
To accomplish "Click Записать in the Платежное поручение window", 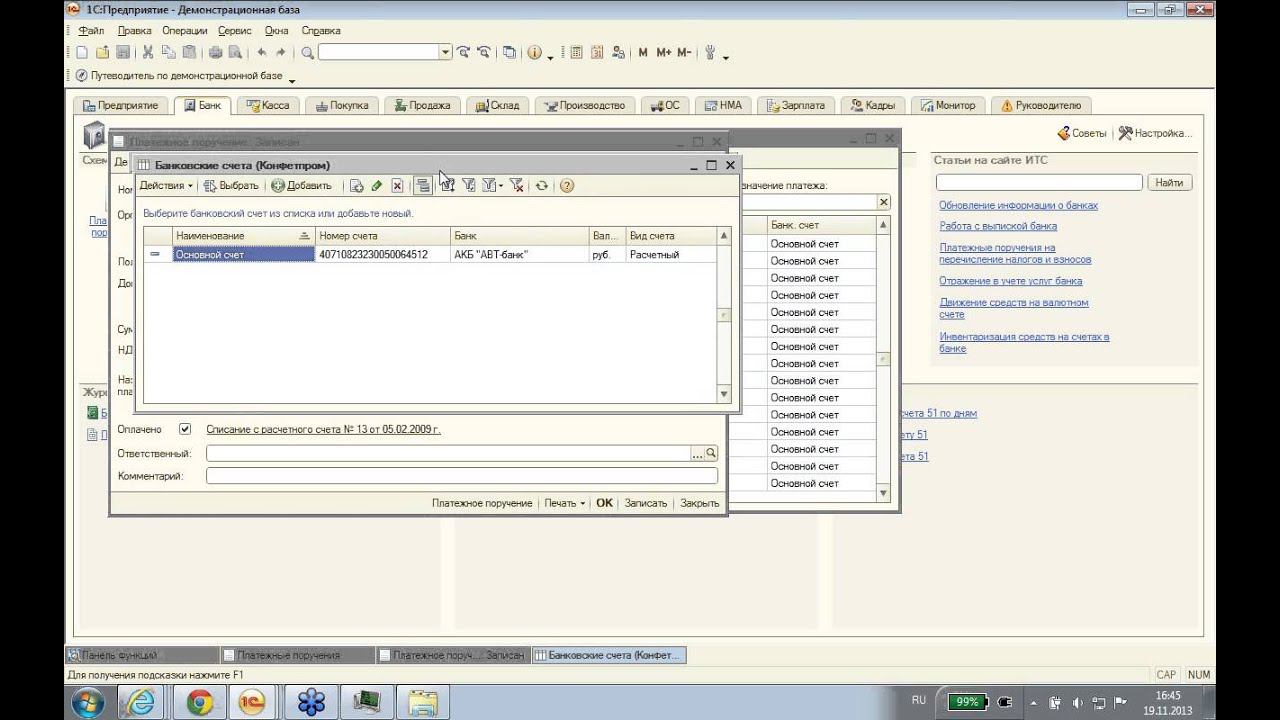I will 645,503.
